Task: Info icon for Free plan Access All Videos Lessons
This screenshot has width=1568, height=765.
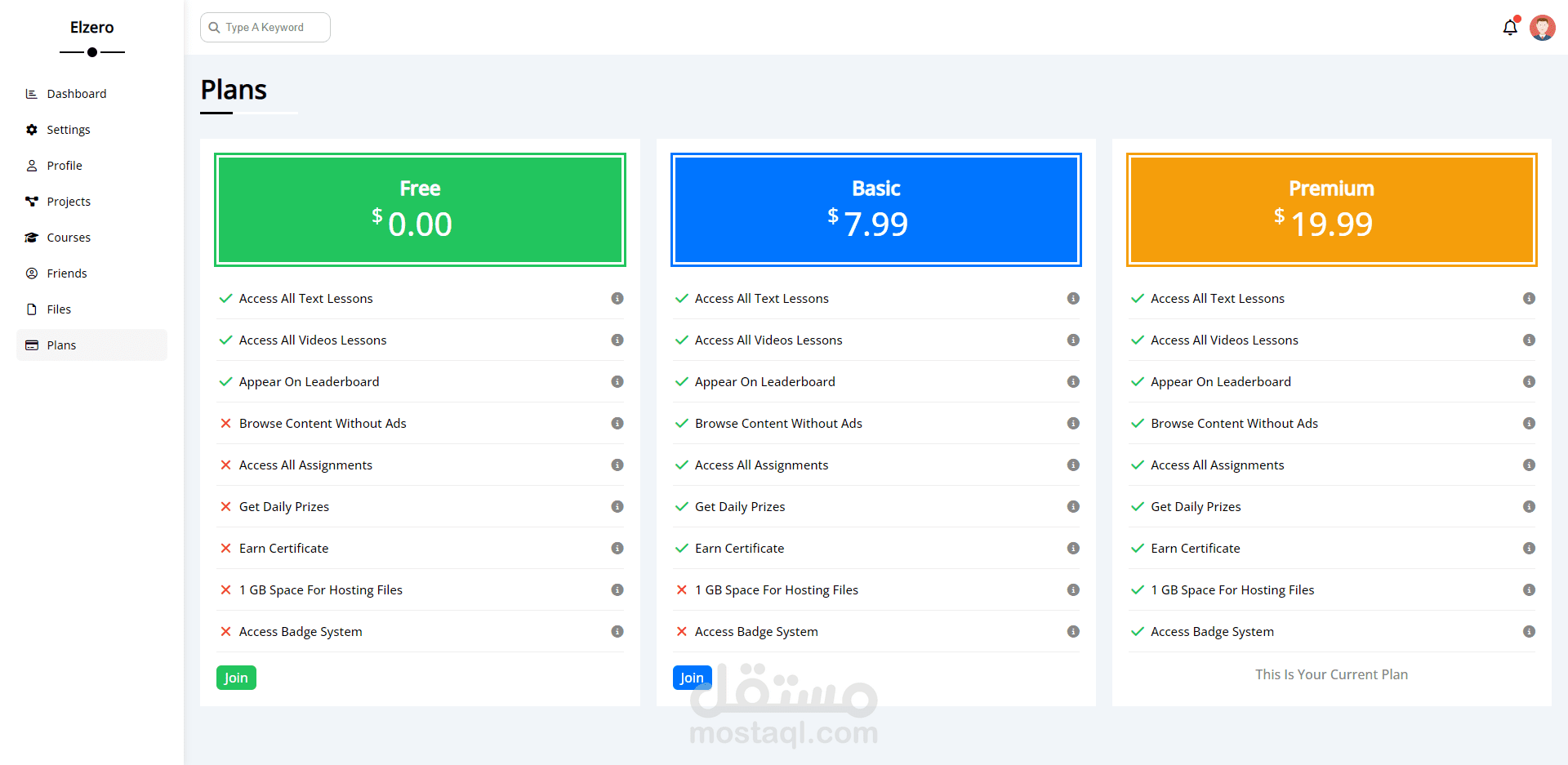Action: tap(617, 340)
